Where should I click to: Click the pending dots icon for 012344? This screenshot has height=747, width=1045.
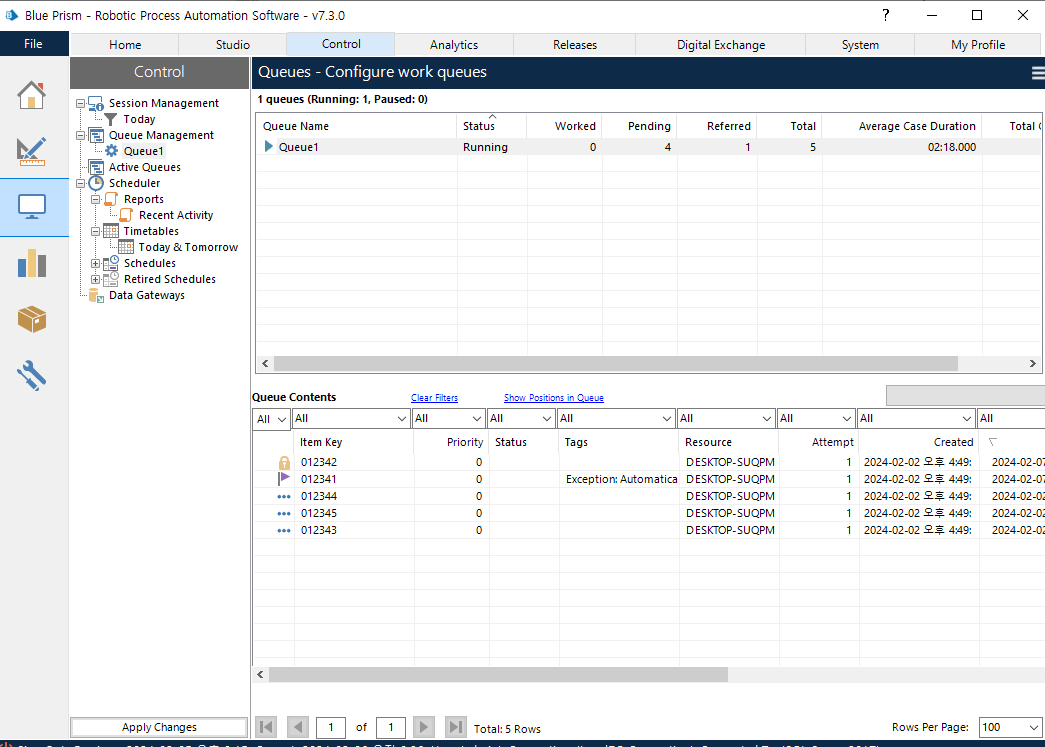(x=284, y=496)
